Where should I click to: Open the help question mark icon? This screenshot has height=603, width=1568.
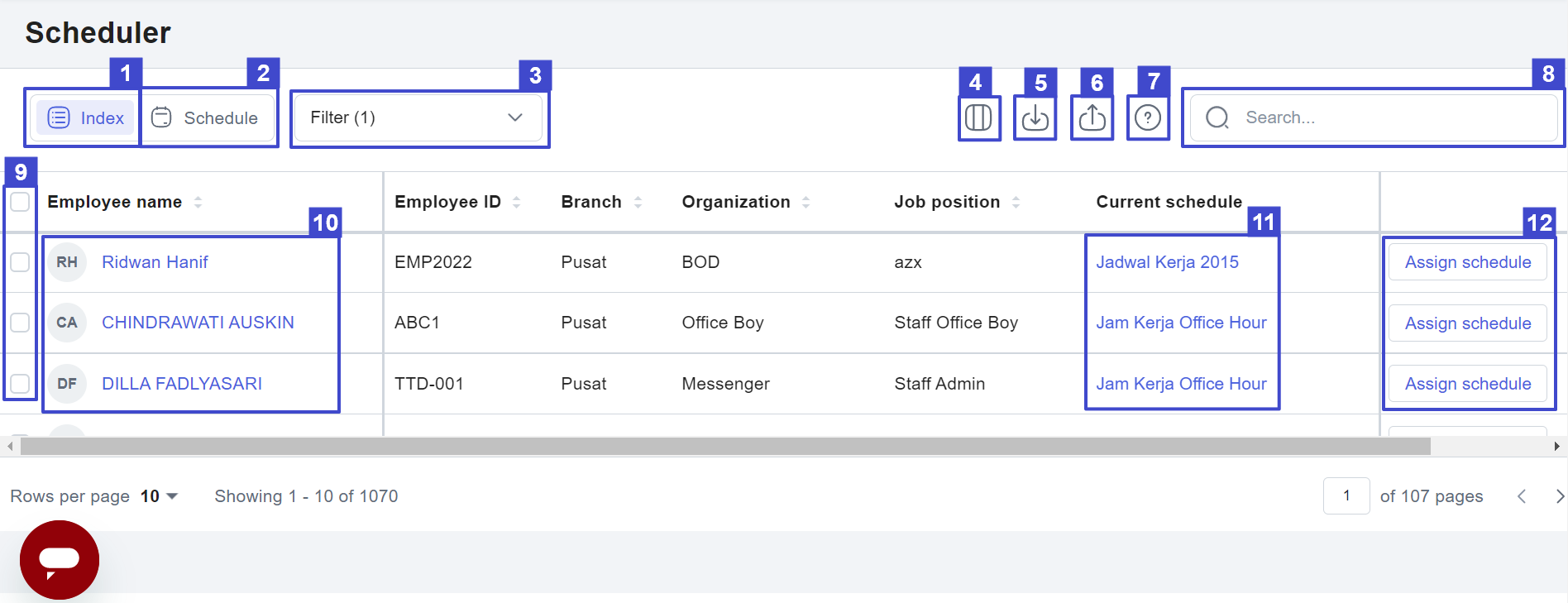coord(1148,117)
